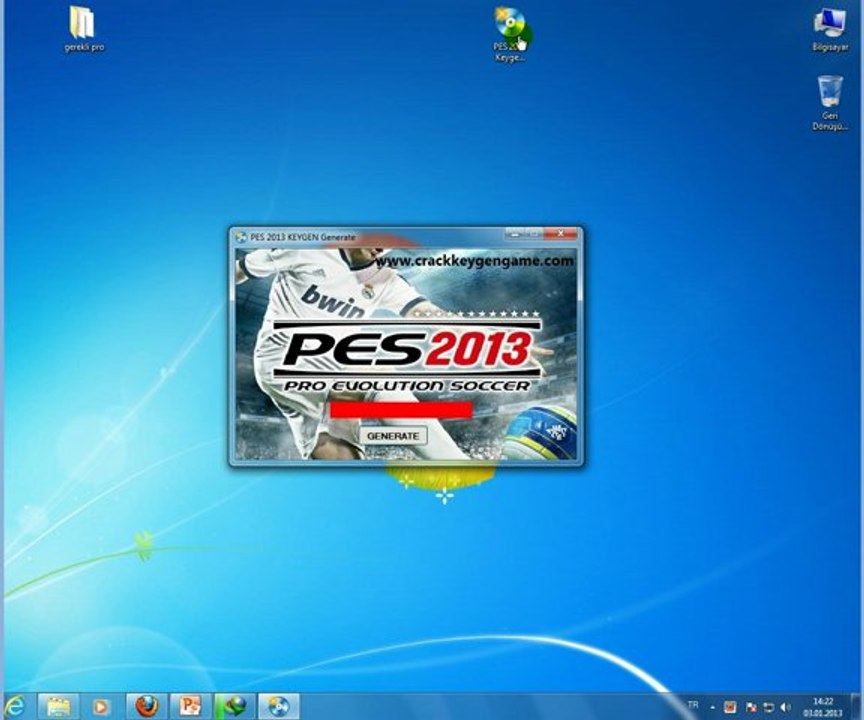Click the red key output field
The width and height of the screenshot is (864, 720).
point(402,410)
